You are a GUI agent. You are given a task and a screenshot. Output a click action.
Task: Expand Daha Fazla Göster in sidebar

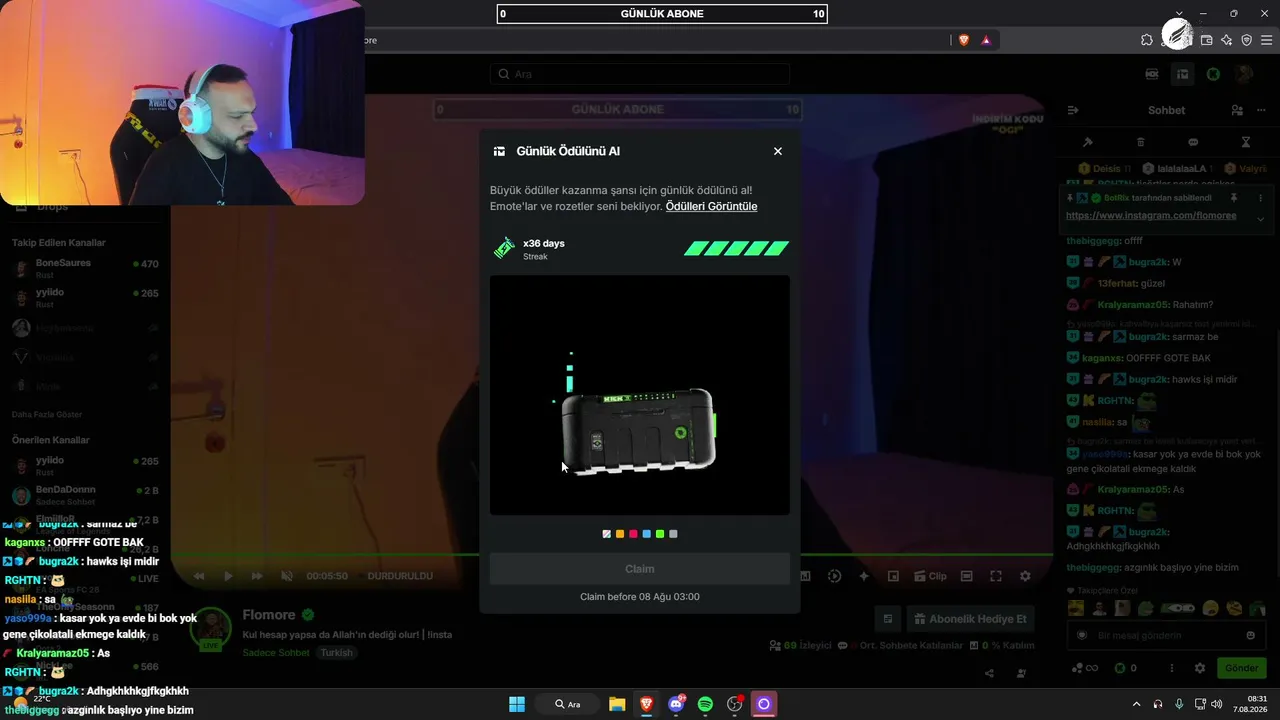pyautogui.click(x=47, y=414)
